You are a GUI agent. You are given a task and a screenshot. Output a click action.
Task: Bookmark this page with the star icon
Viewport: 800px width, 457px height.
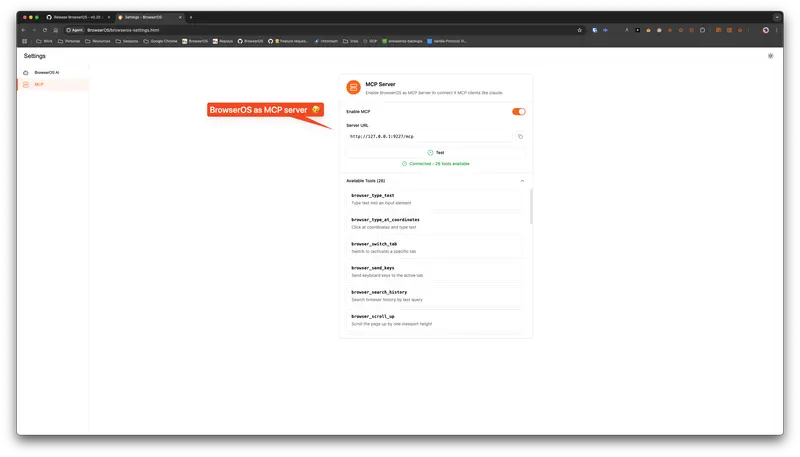pos(580,30)
